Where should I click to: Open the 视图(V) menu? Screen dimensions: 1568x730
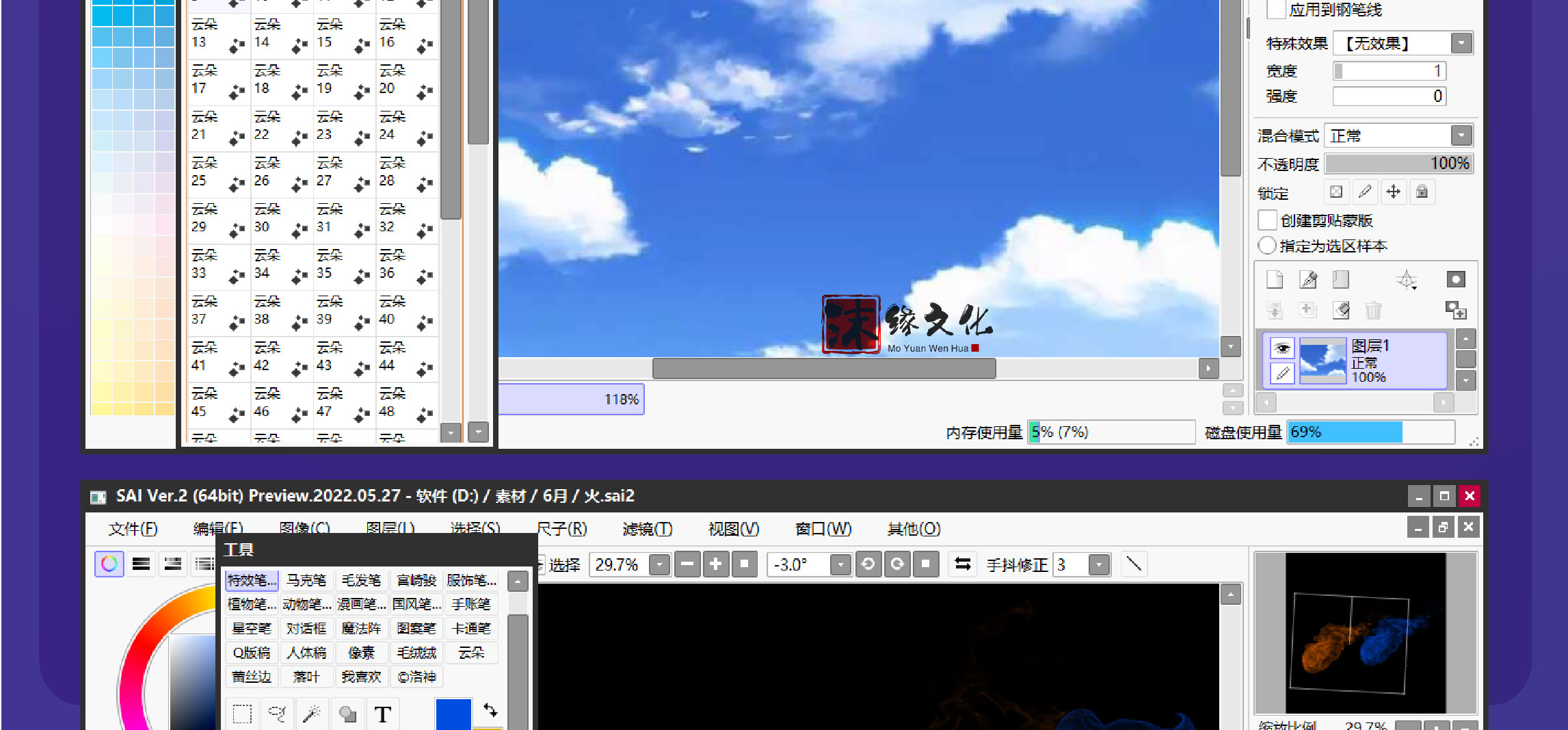point(733,529)
